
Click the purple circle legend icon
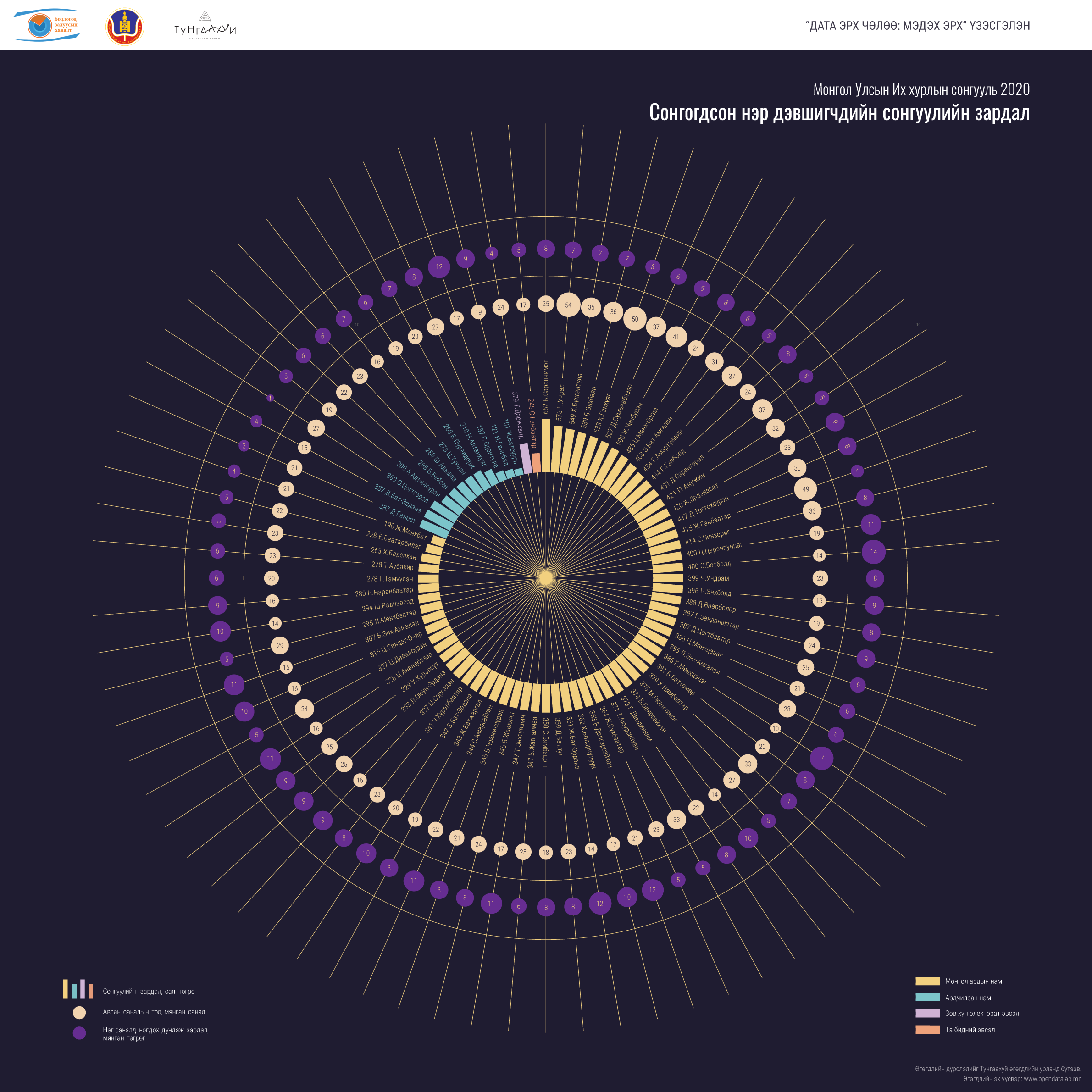point(79,1033)
